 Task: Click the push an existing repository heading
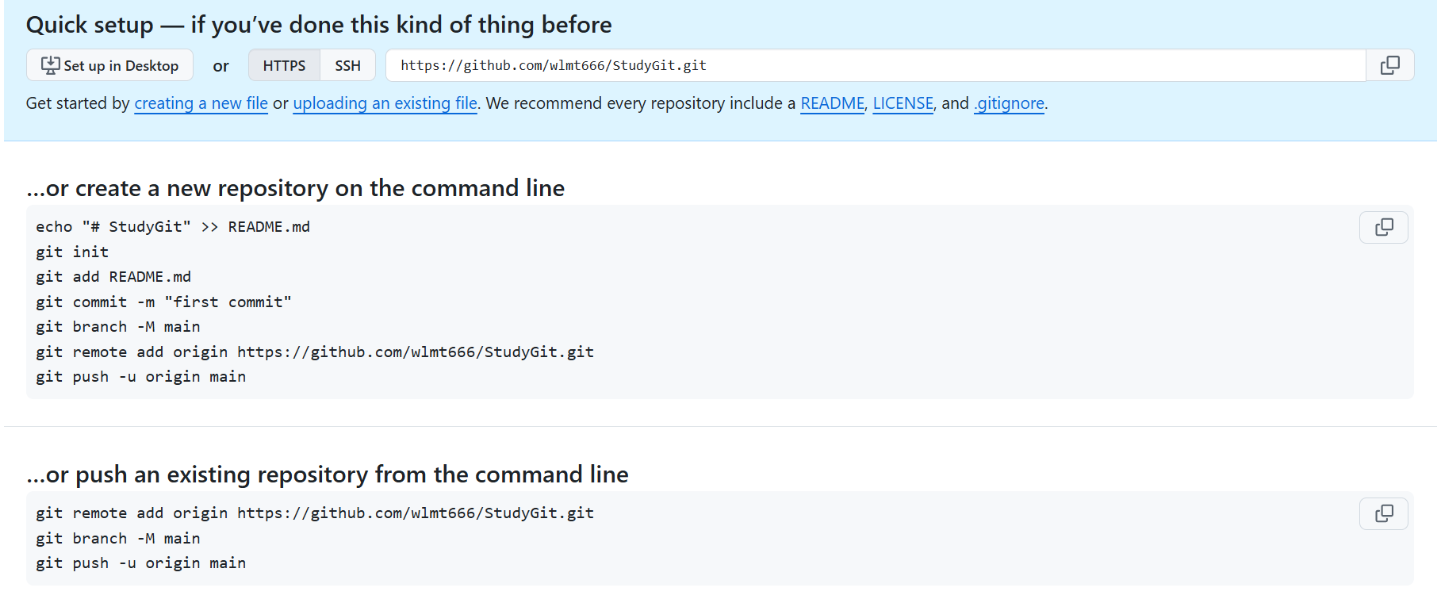[328, 474]
